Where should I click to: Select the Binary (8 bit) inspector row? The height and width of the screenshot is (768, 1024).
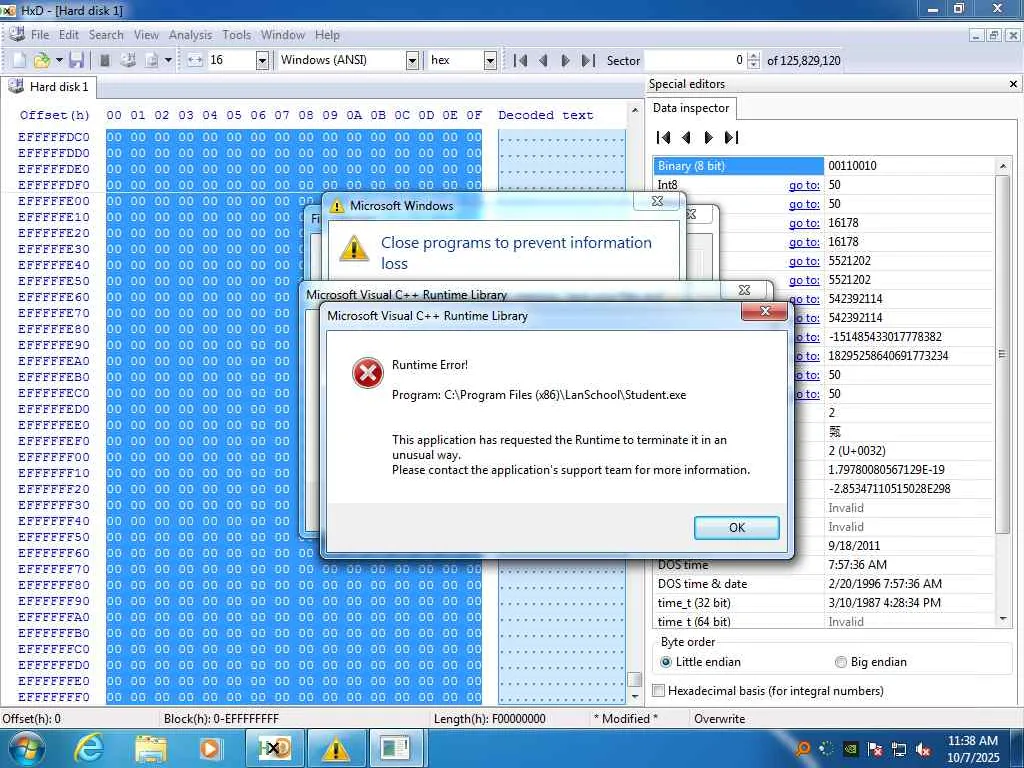[x=824, y=166]
